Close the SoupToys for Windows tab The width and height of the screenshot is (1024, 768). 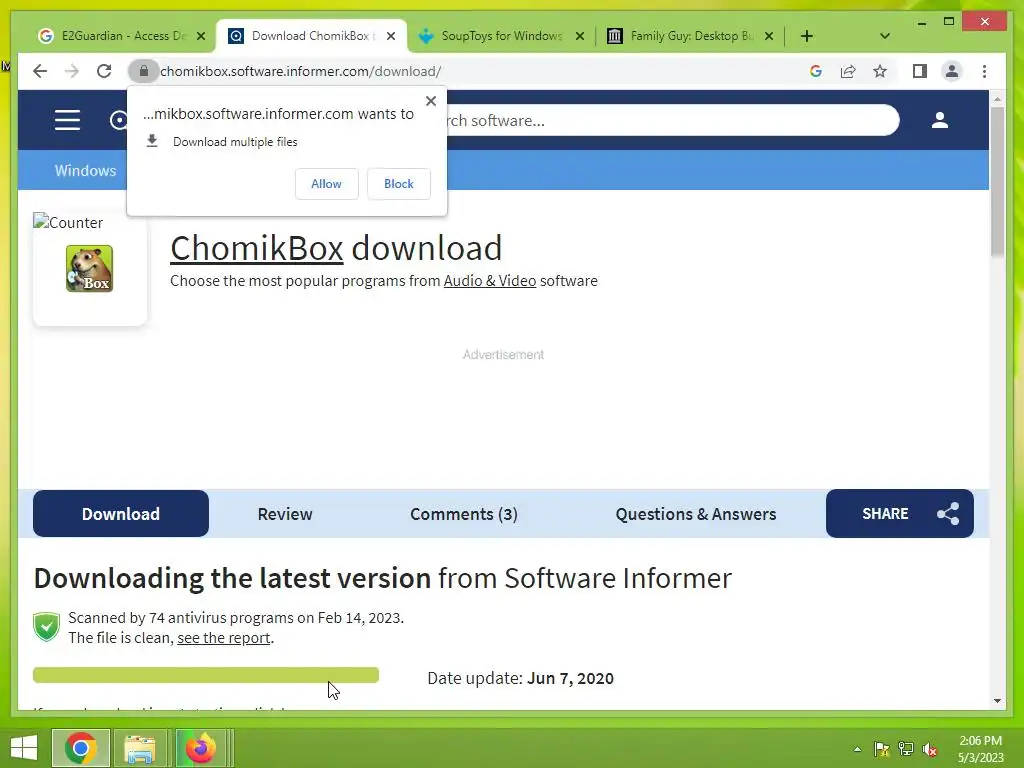pyautogui.click(x=579, y=36)
